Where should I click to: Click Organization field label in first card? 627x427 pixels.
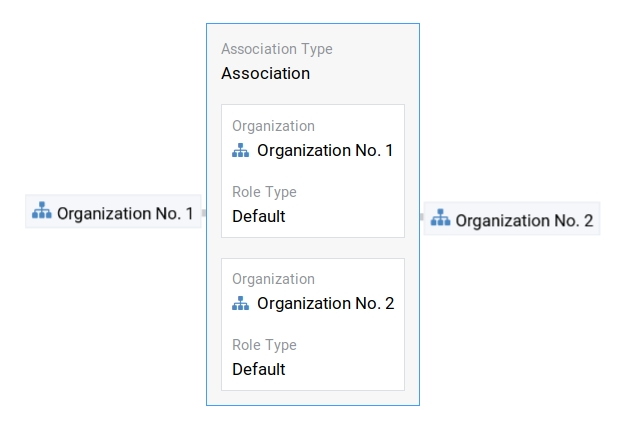click(x=273, y=126)
